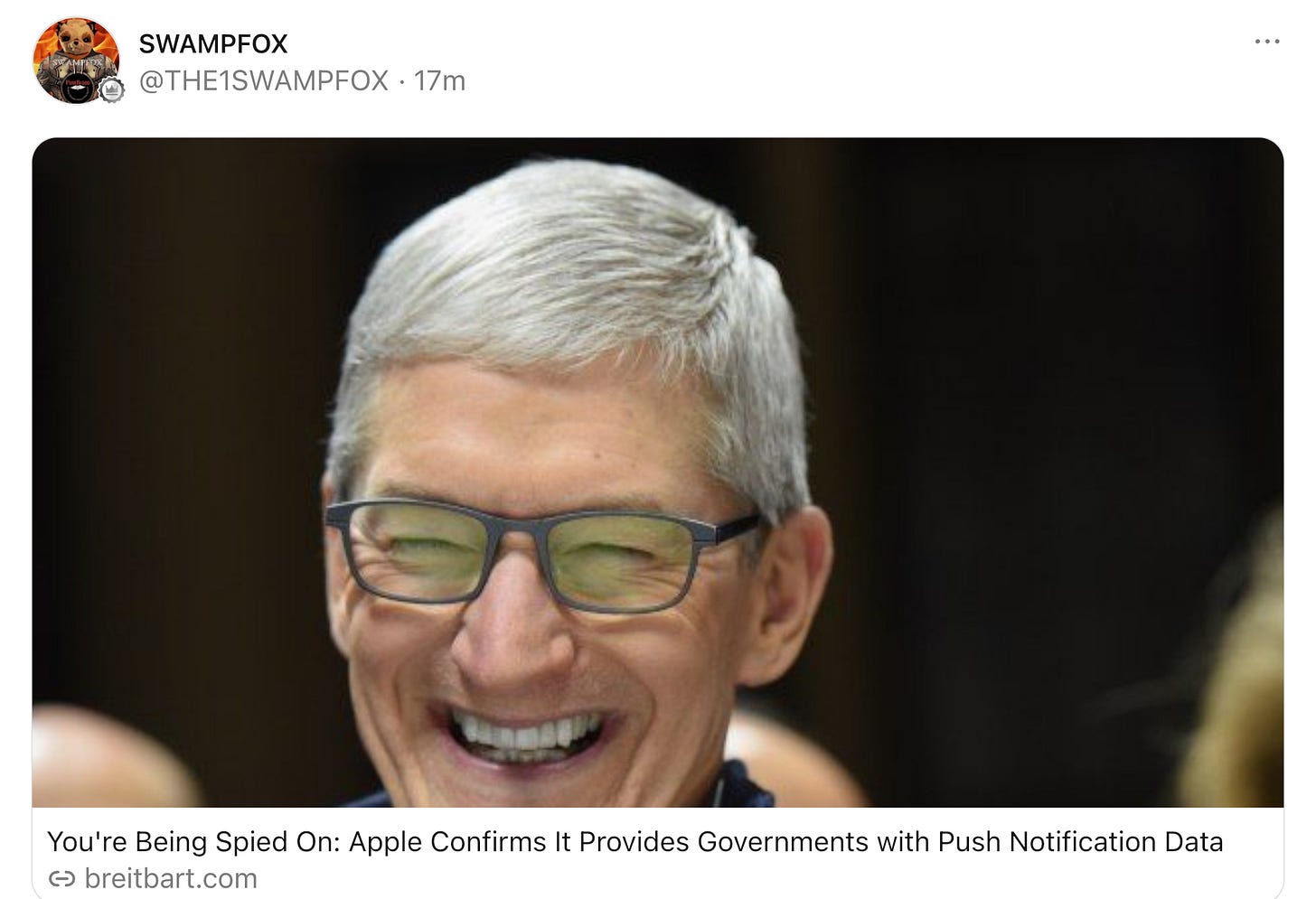Click the SWAMPFOX profile avatar

click(x=76, y=61)
